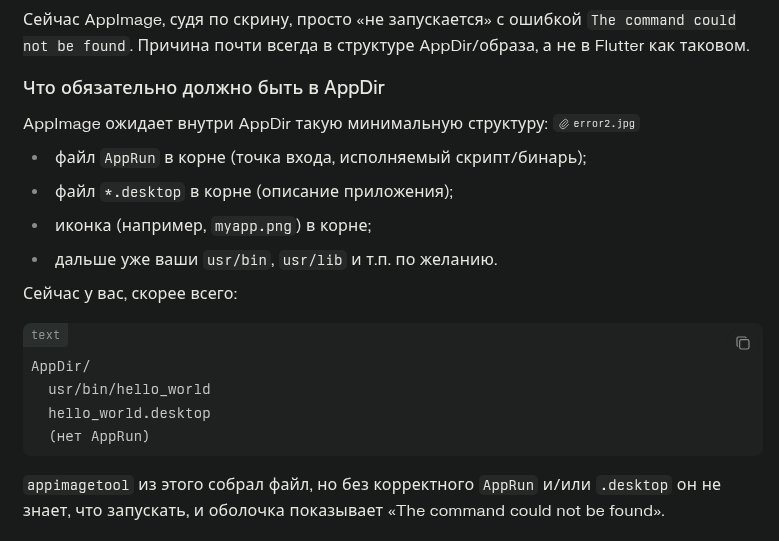Click the bullet point before "иконка" item
Viewport: 779px width, 541px height.
coord(35,226)
